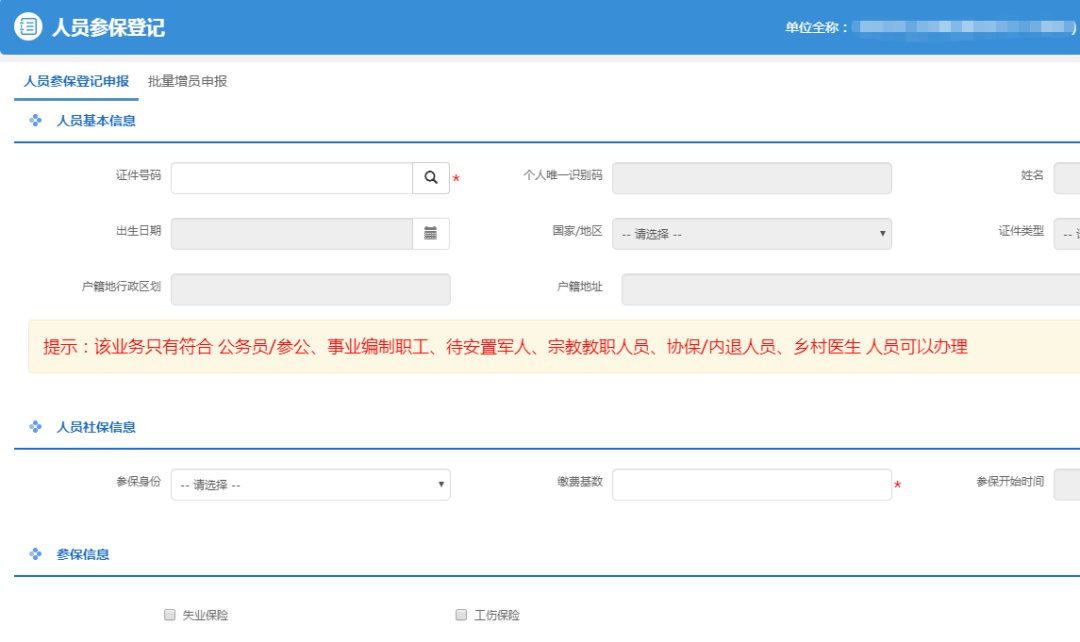The width and height of the screenshot is (1080, 642).
Task: Select the 人员参保登记申报 tab
Action: click(76, 82)
